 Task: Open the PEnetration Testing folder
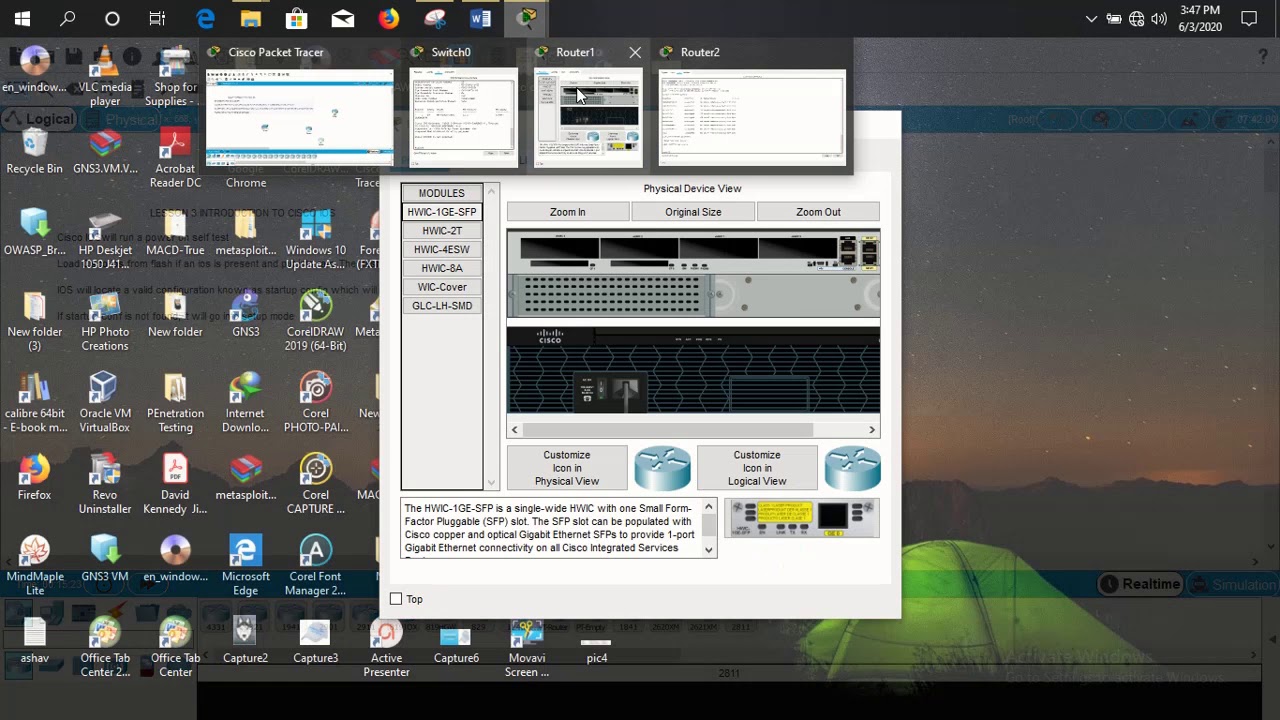click(x=175, y=404)
